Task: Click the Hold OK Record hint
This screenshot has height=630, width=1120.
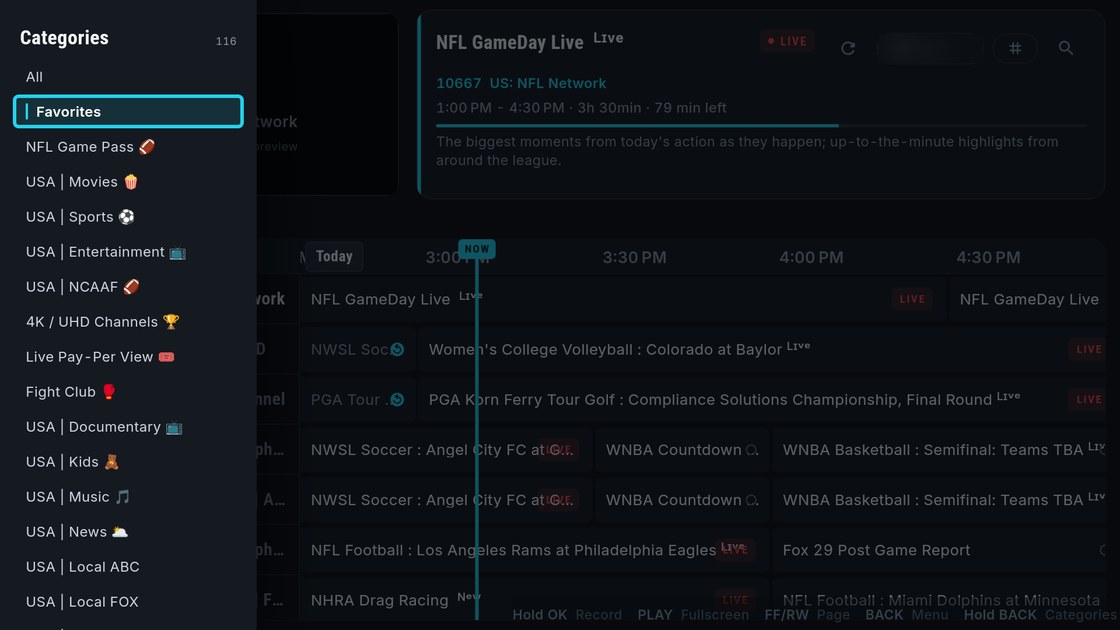Action: click(567, 615)
